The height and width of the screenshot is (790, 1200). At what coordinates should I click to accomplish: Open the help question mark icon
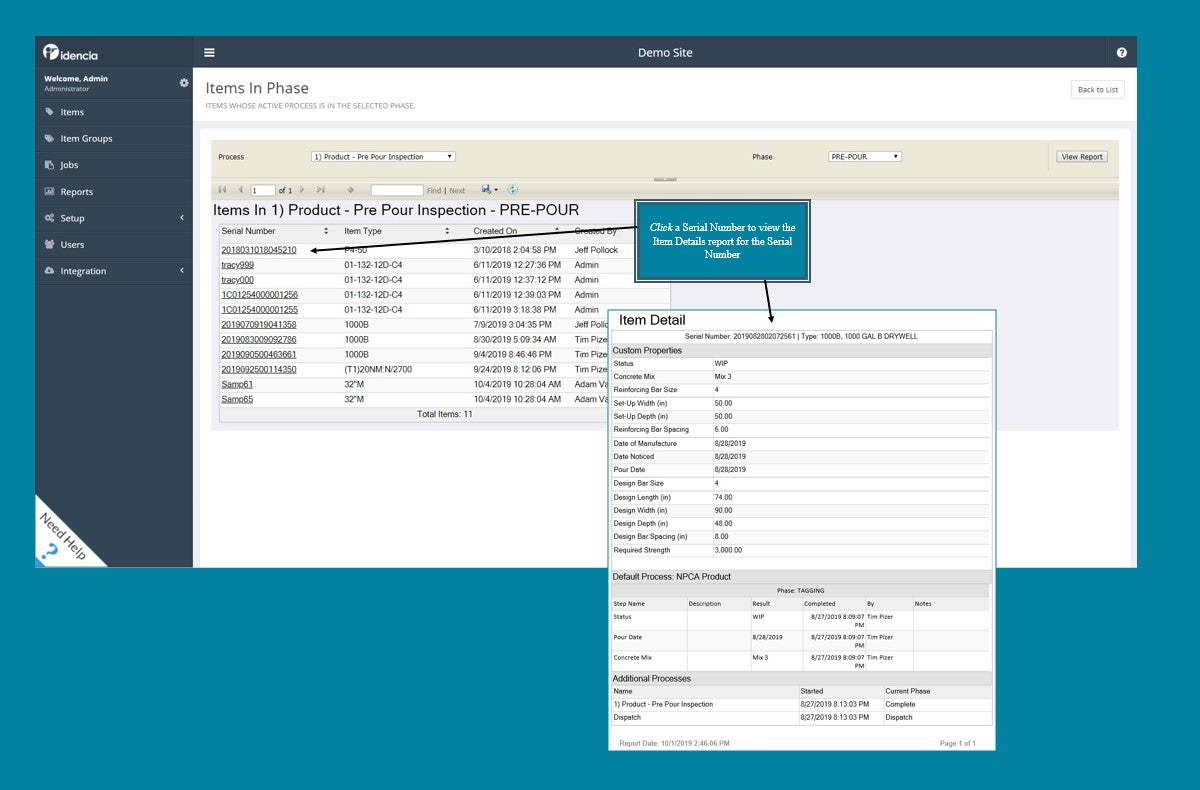1121,53
